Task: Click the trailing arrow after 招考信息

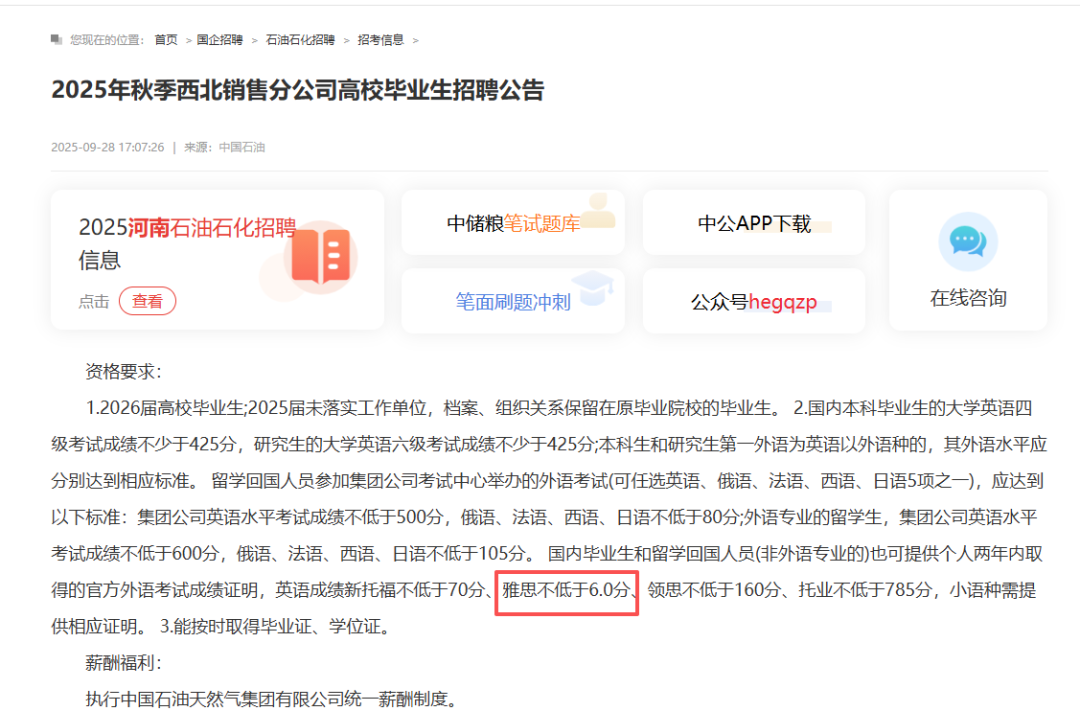Action: point(415,40)
